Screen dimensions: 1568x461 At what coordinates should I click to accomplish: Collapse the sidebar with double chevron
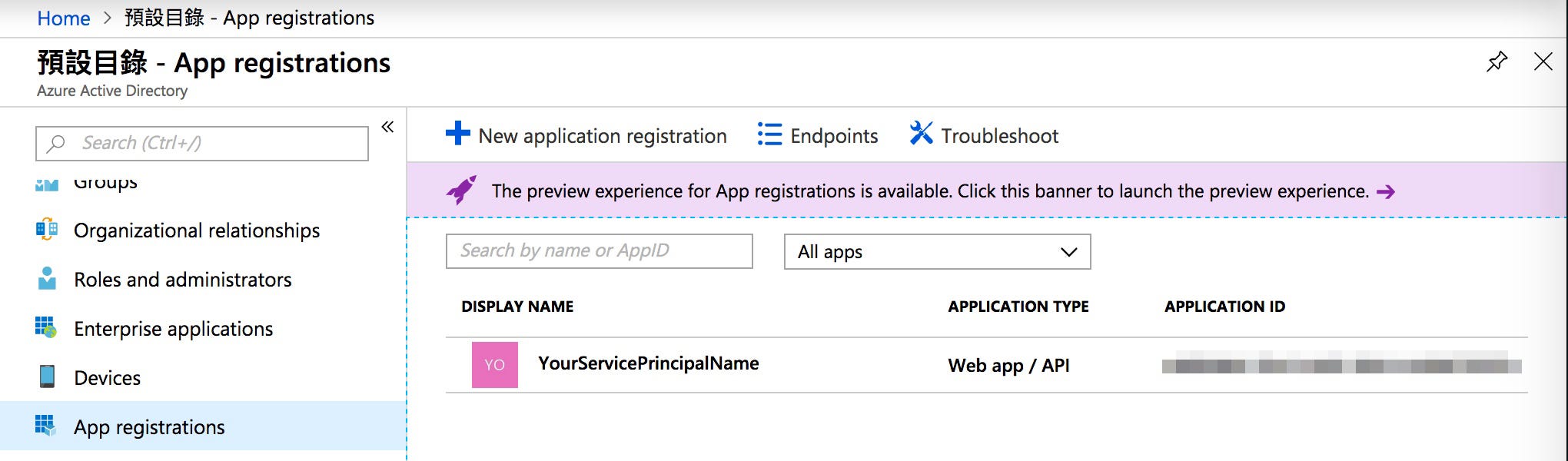pos(387,127)
